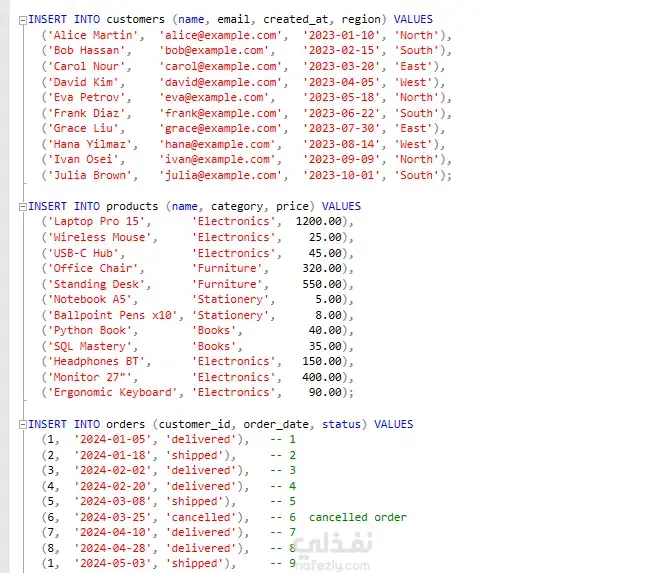The width and height of the screenshot is (665, 573).
Task: Click the 'Wireless Mouse' product name
Action: point(99,237)
